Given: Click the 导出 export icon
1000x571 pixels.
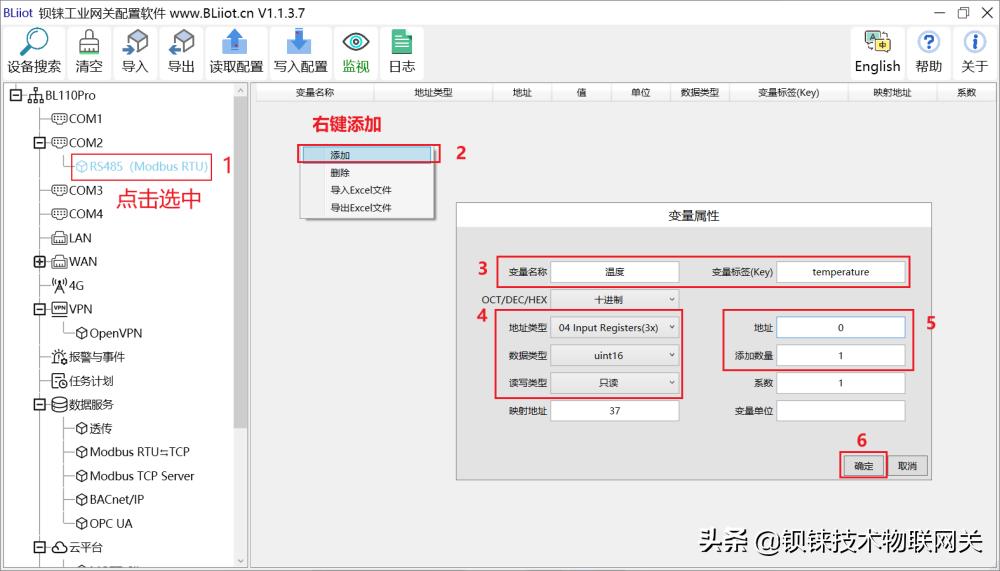Looking at the screenshot, I should [181, 43].
